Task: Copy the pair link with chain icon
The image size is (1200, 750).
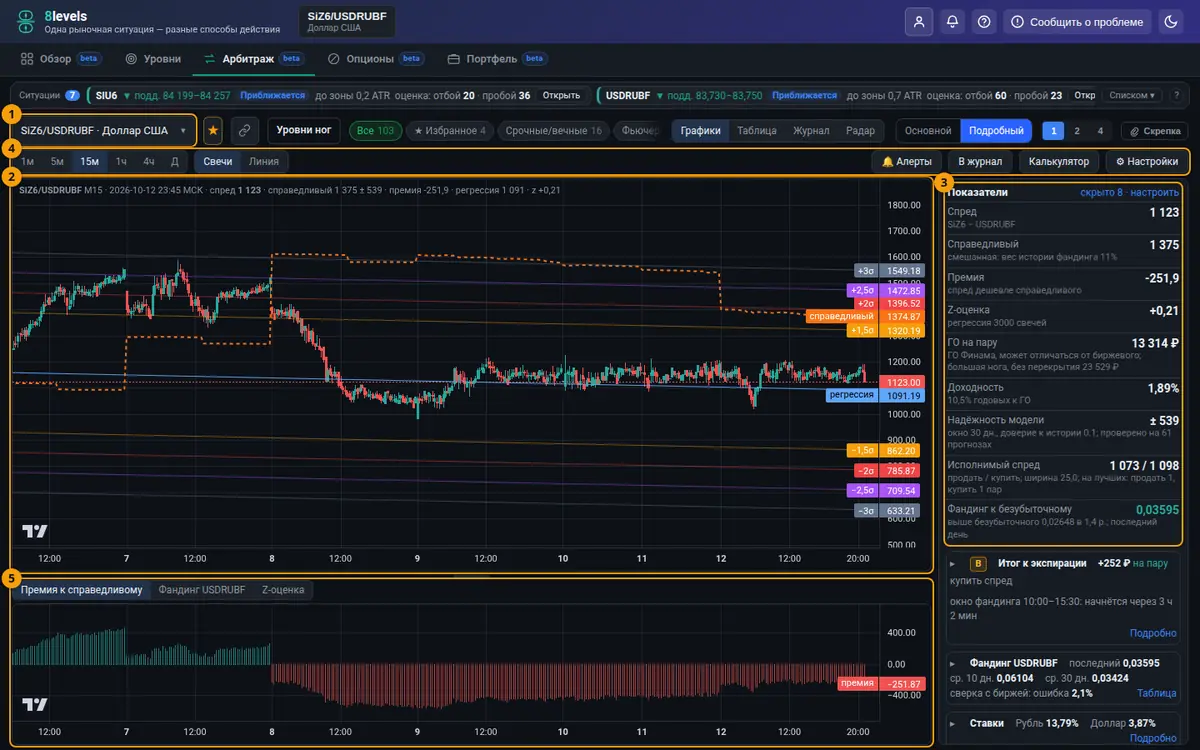Action: tap(244, 130)
